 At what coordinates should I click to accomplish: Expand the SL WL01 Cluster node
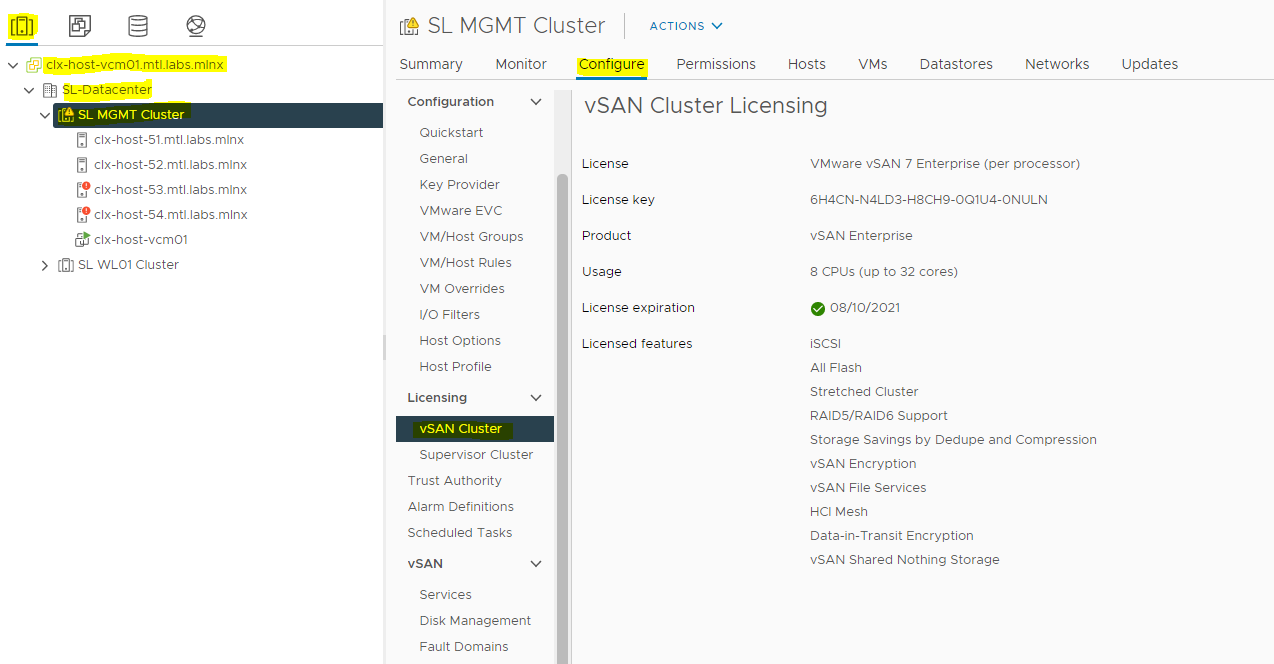(45, 265)
